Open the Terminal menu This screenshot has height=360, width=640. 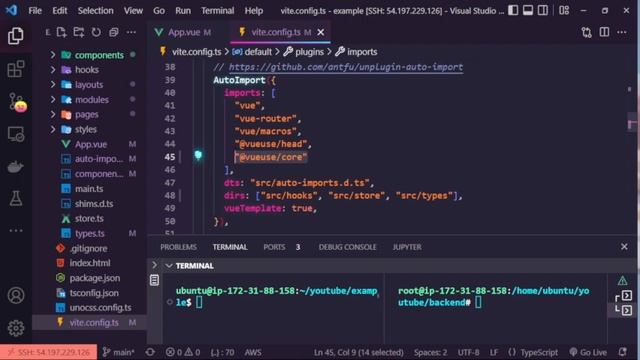218,11
